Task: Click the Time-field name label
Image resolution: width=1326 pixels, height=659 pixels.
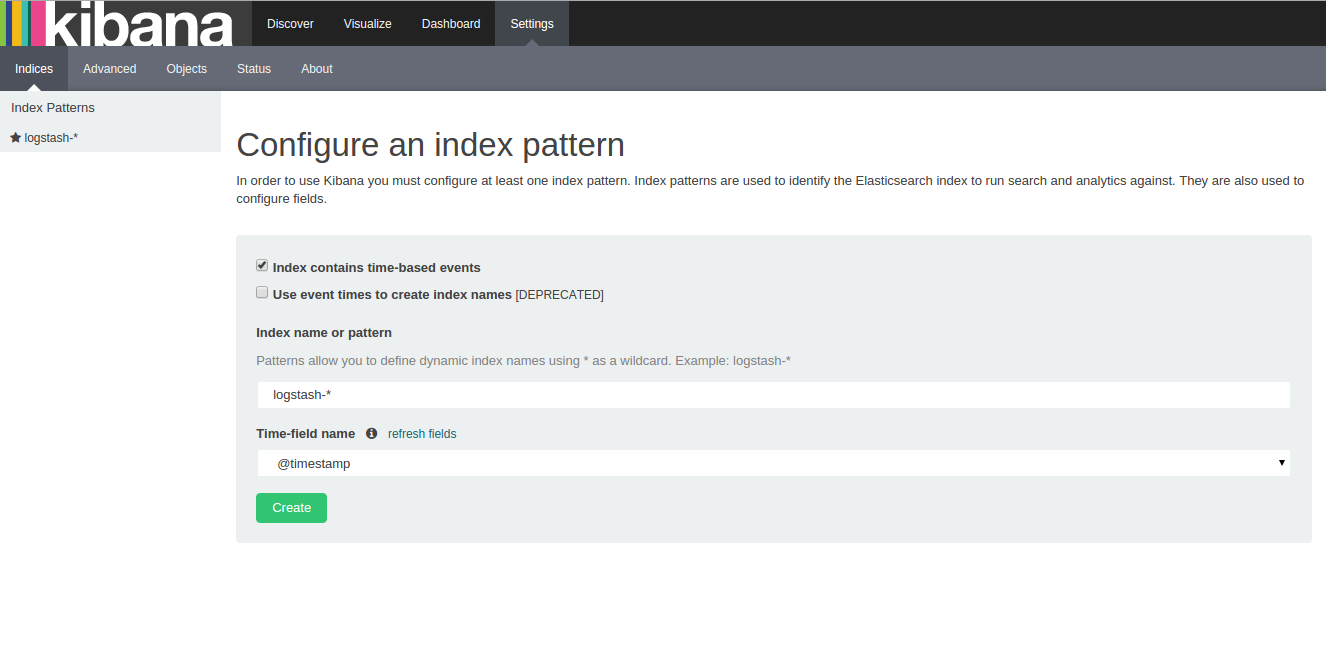Action: (305, 434)
